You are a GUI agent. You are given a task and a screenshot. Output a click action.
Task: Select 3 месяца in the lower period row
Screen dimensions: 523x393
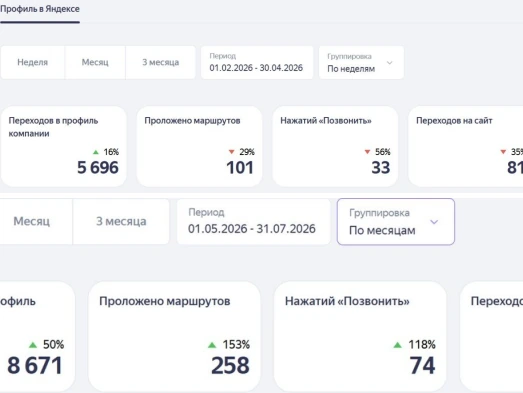pyautogui.click(x=121, y=222)
